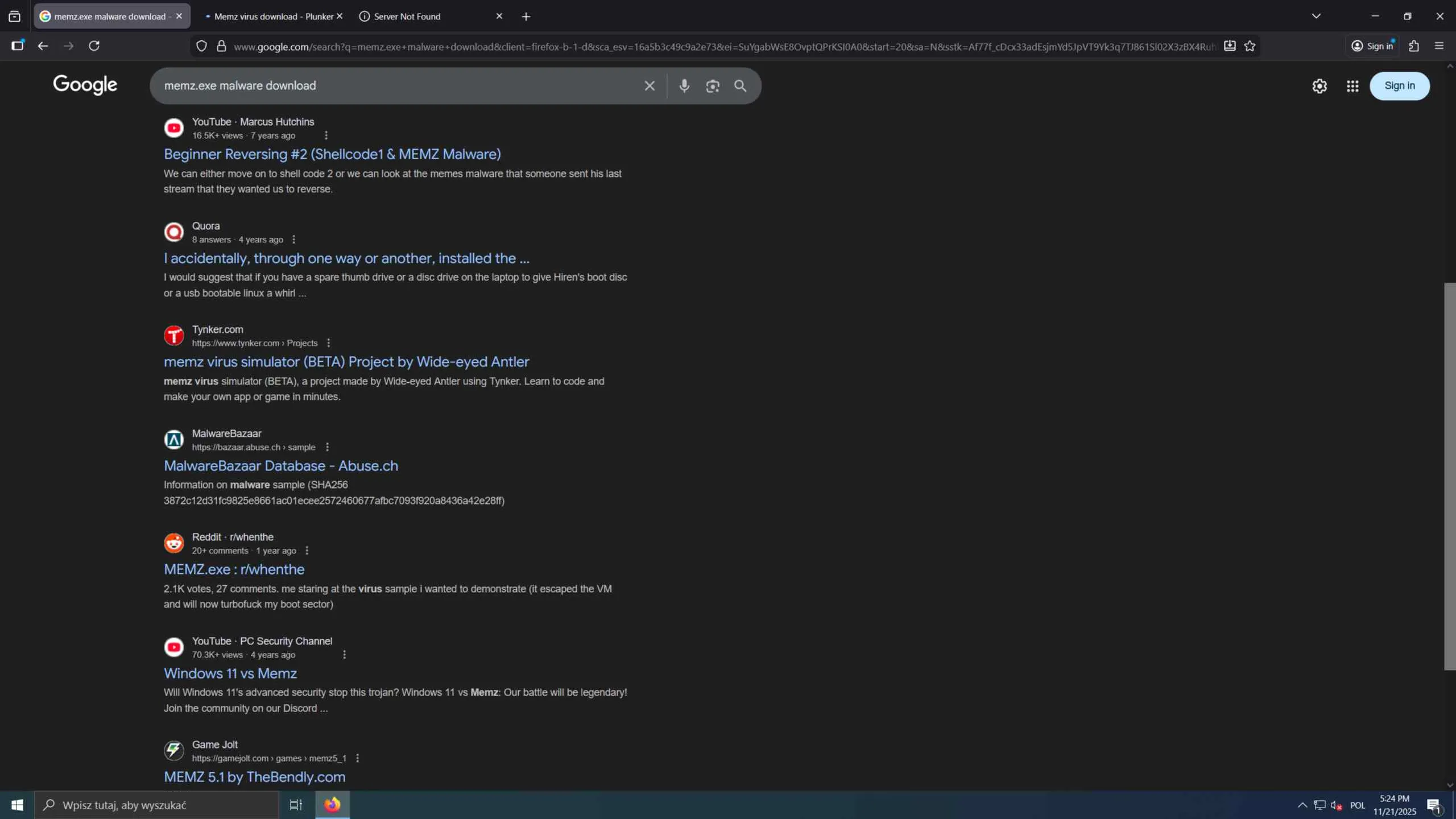Click the page vertical scrollbar thumb

(x=1449, y=477)
